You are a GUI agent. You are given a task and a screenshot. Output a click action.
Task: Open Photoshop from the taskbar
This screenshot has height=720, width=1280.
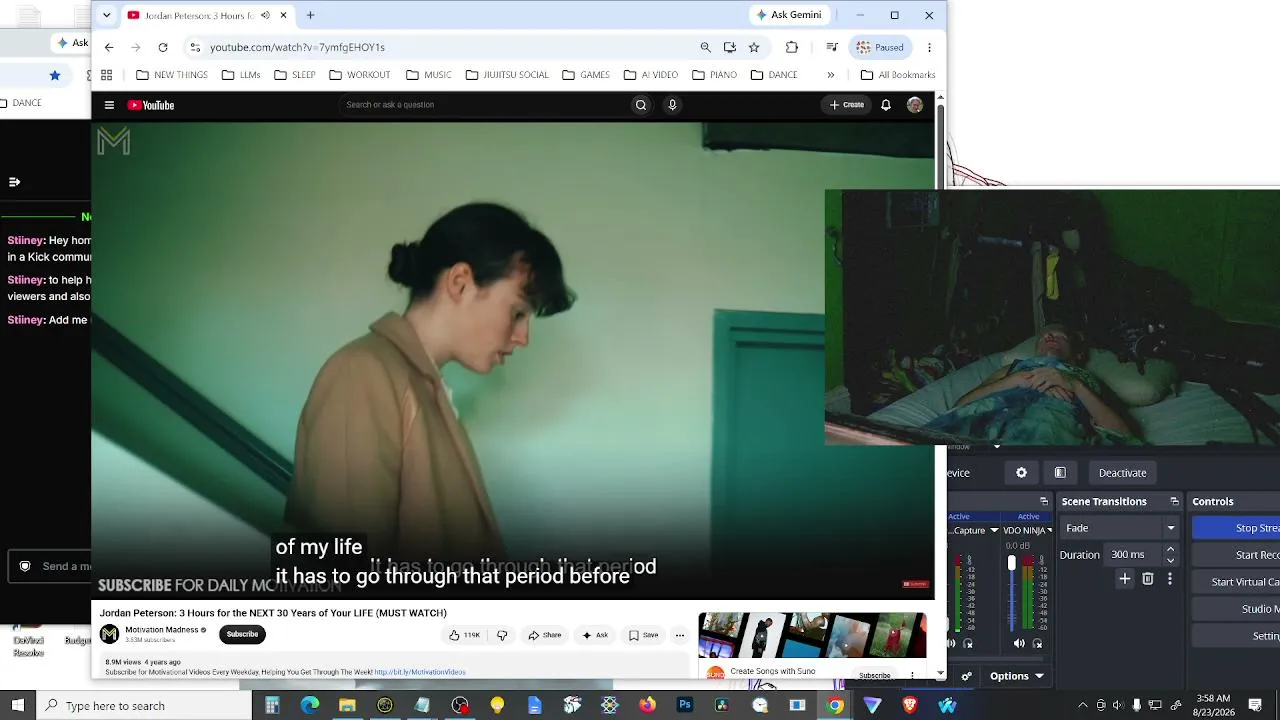click(x=685, y=705)
